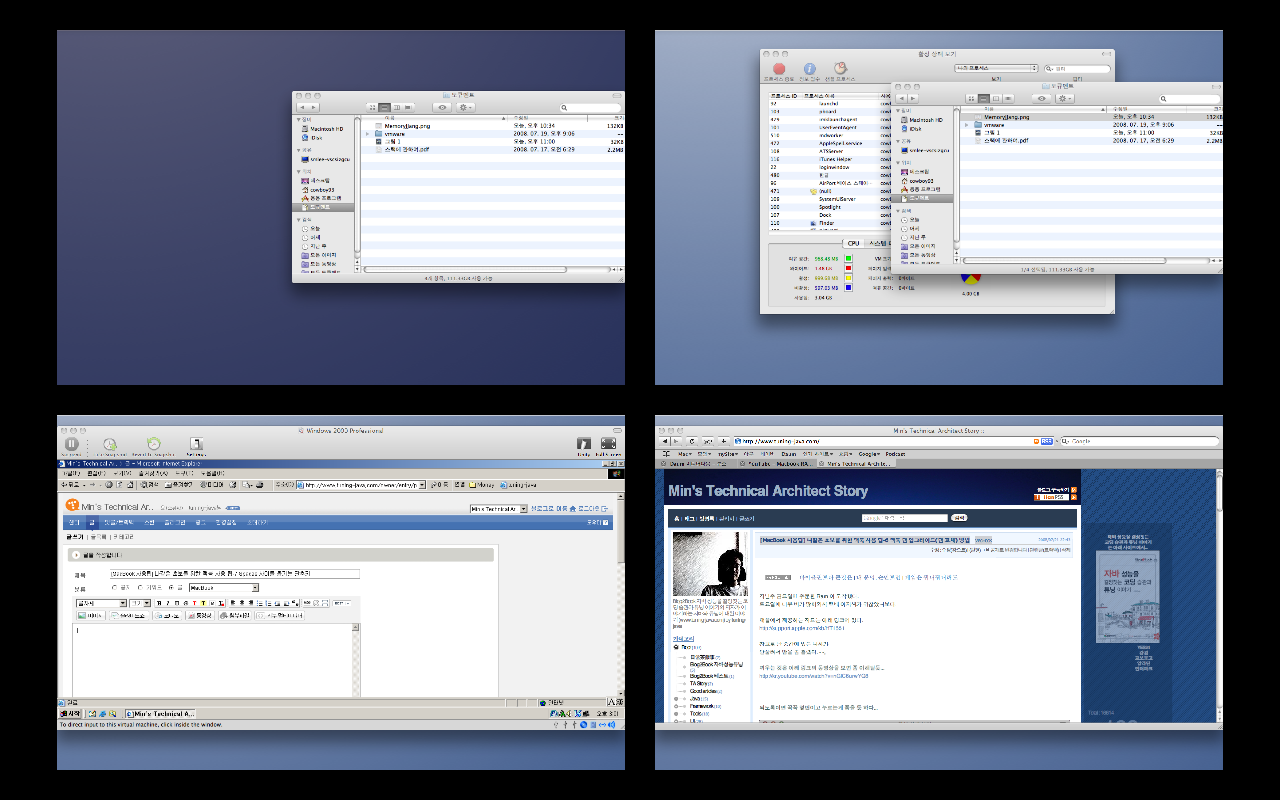
Task: Open VMware virtual machine Settings
Action: click(x=197, y=443)
